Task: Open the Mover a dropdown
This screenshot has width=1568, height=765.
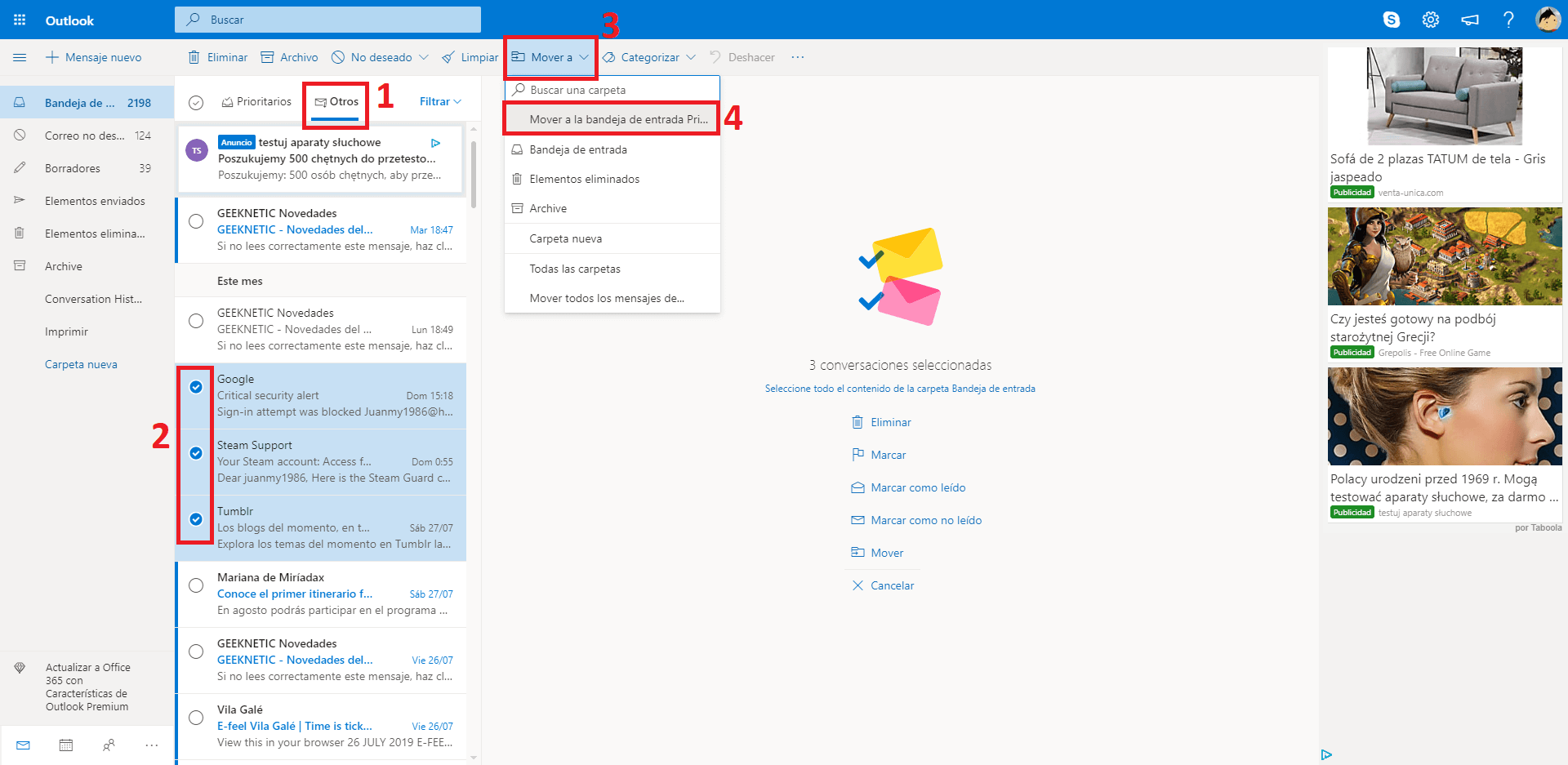Action: pos(550,57)
